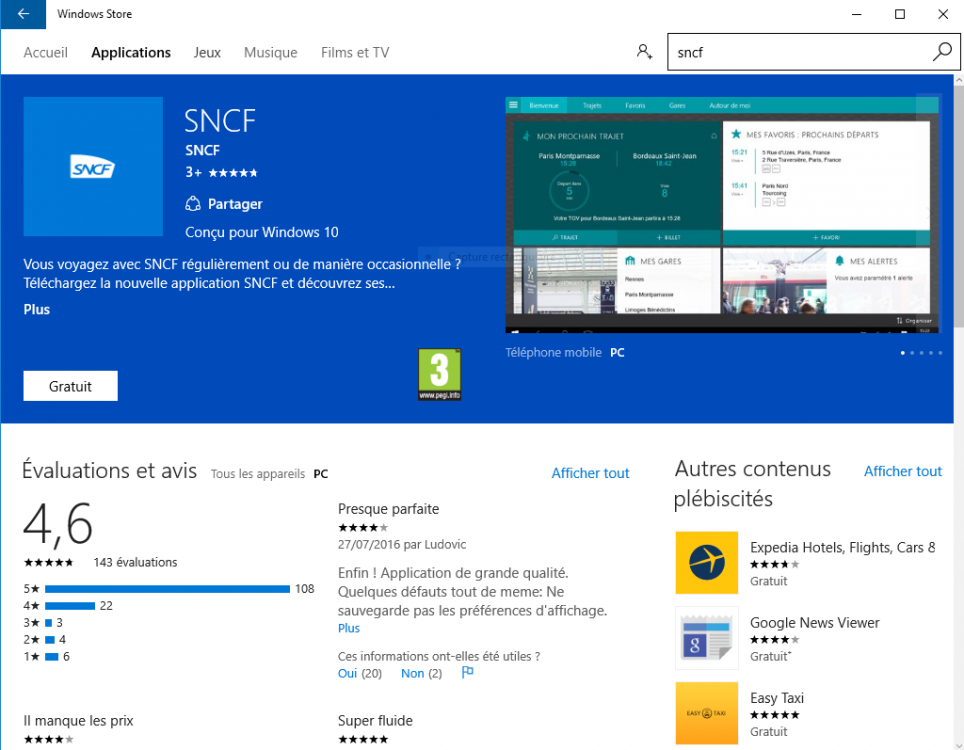Image resolution: width=964 pixels, height=750 pixels.
Task: Expand description with the Plus link
Action: [37, 310]
